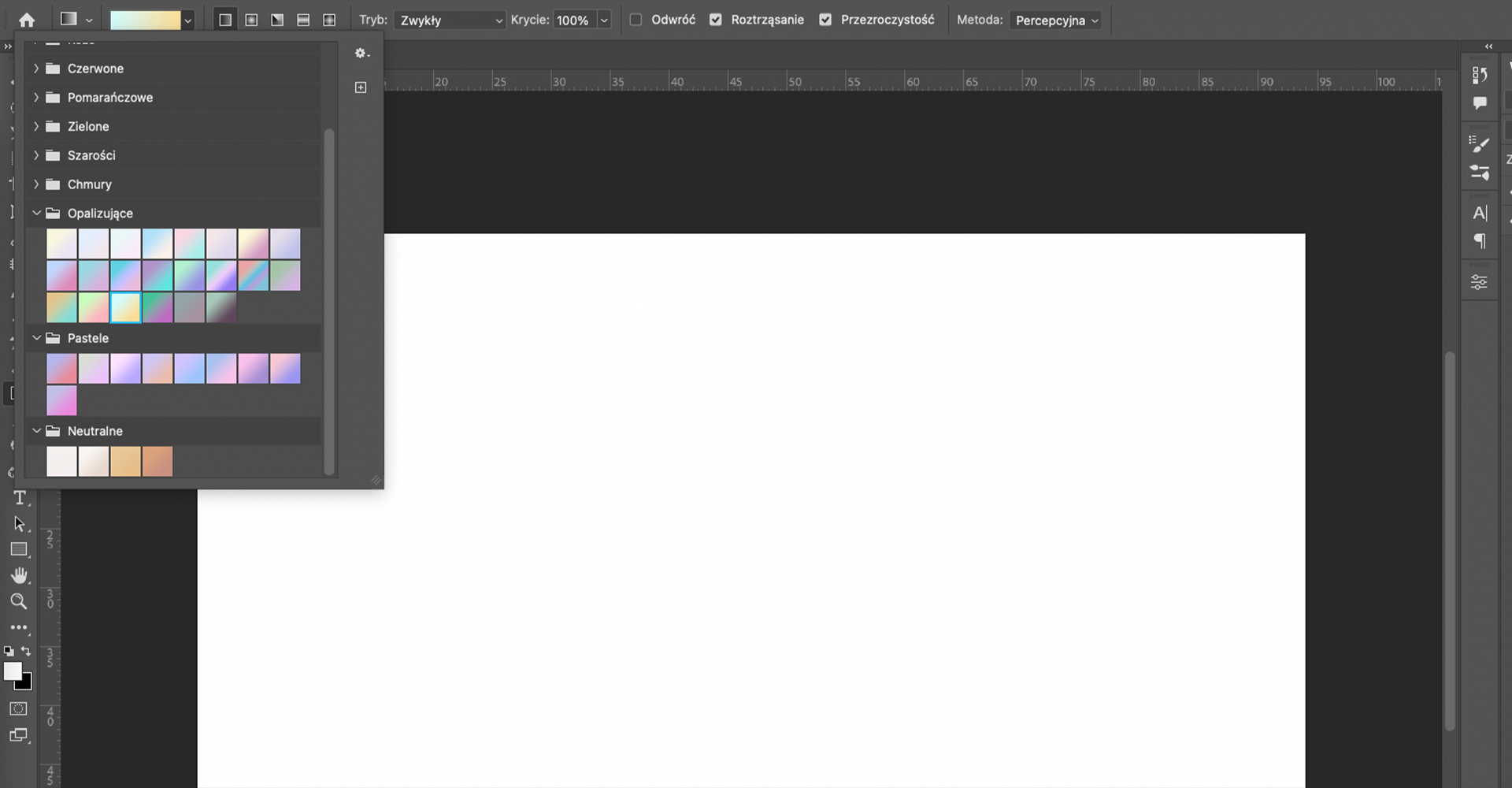Select the Radial gradient style icon

[x=251, y=20]
